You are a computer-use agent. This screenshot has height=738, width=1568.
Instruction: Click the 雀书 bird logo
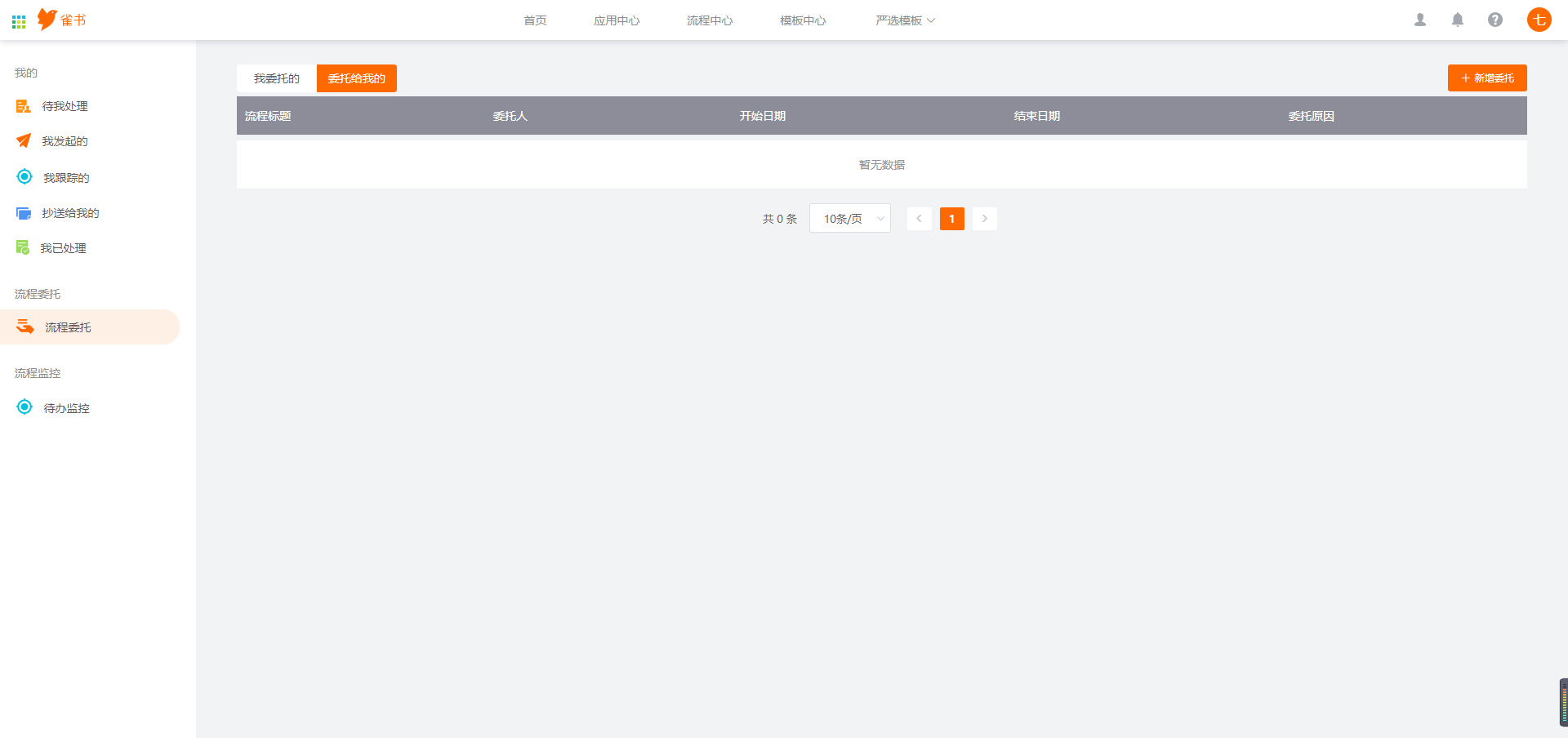tap(61, 20)
